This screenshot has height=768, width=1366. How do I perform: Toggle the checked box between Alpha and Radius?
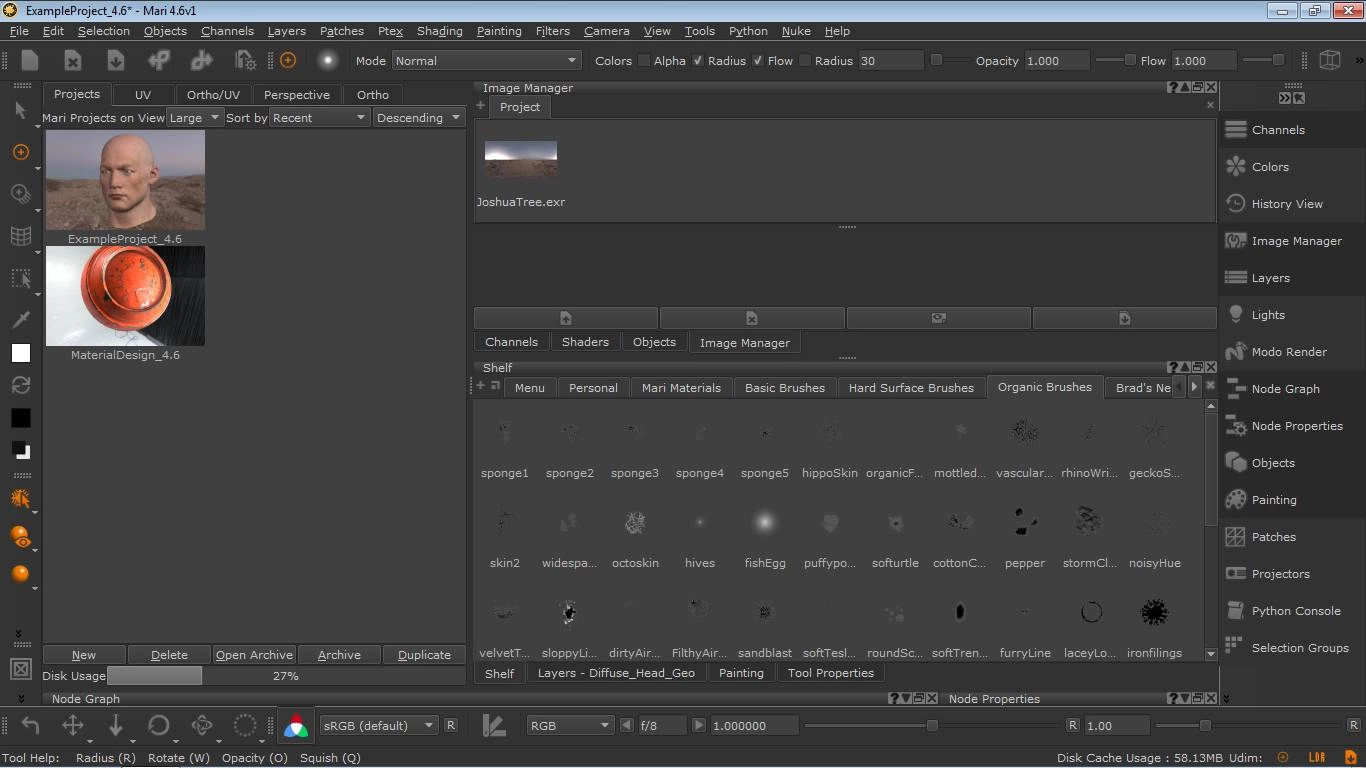click(x=698, y=61)
